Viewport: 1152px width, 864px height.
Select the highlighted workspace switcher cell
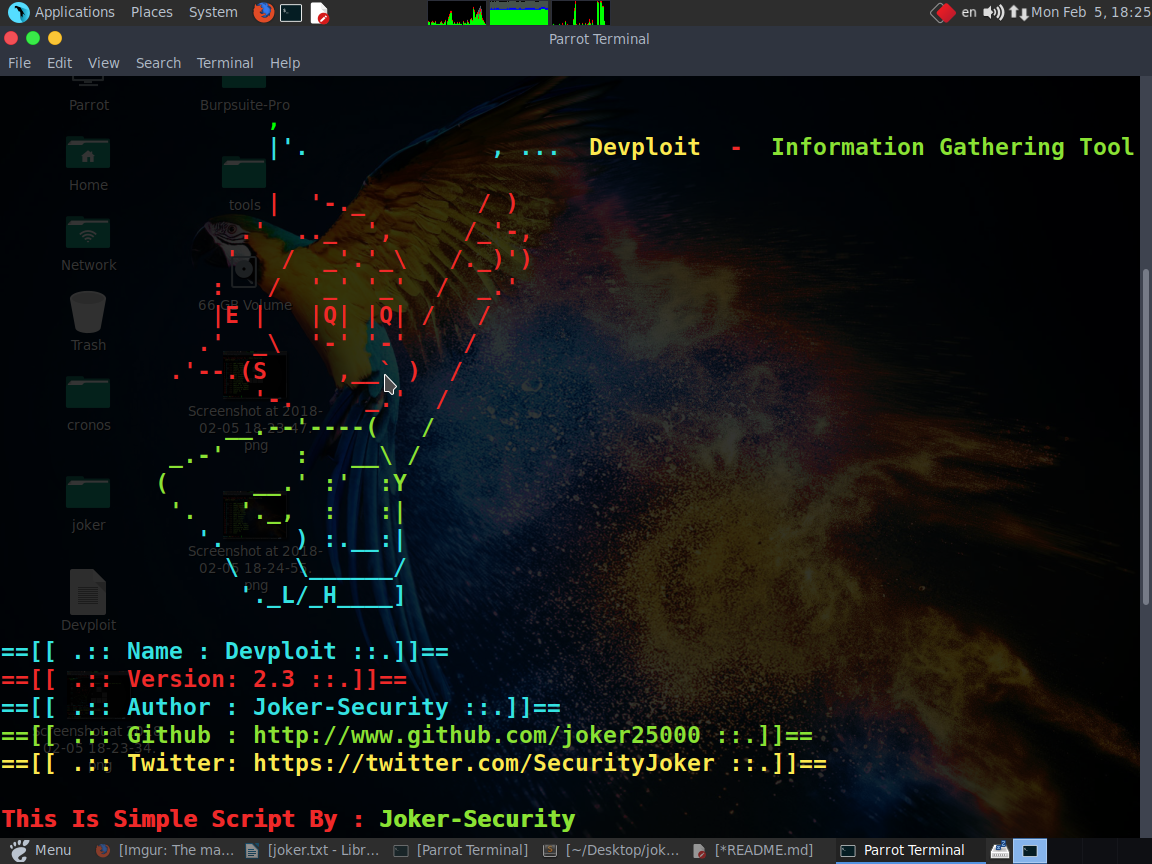click(1030, 851)
